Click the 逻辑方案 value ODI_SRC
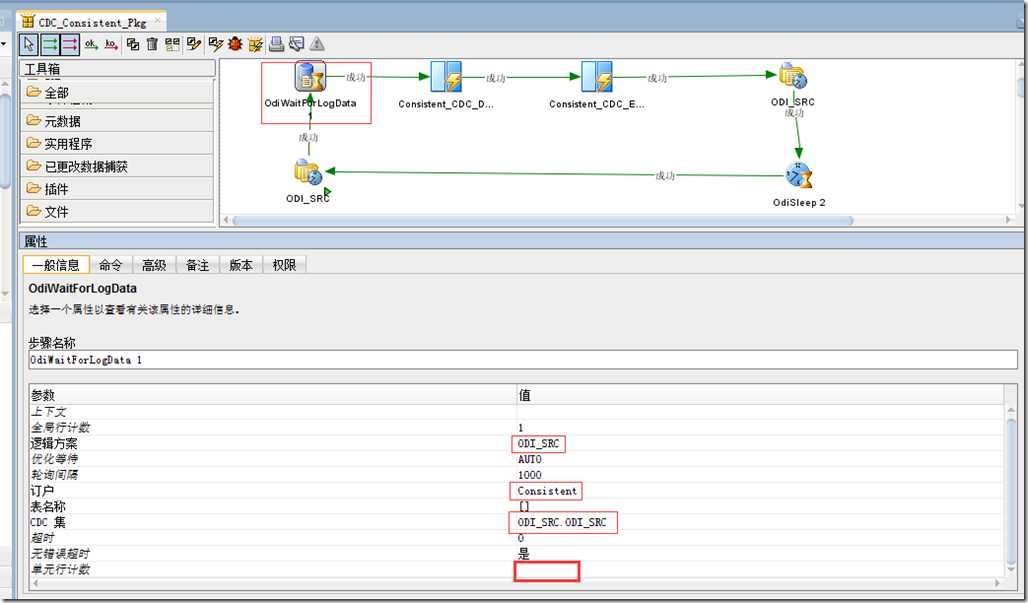Viewport: 1028px width, 603px height. tap(538, 444)
